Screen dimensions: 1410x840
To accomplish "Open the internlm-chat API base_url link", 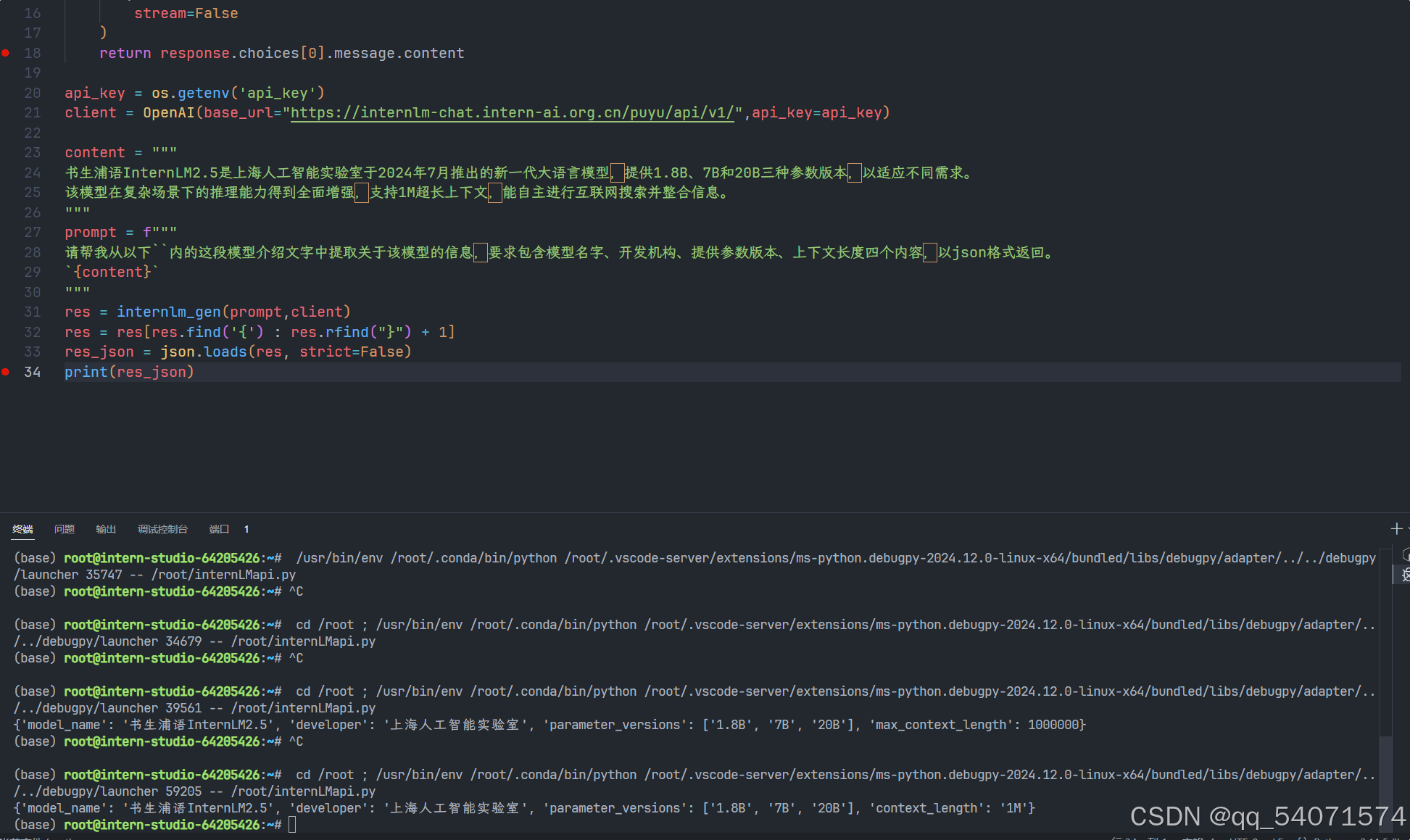I will pos(511,112).
